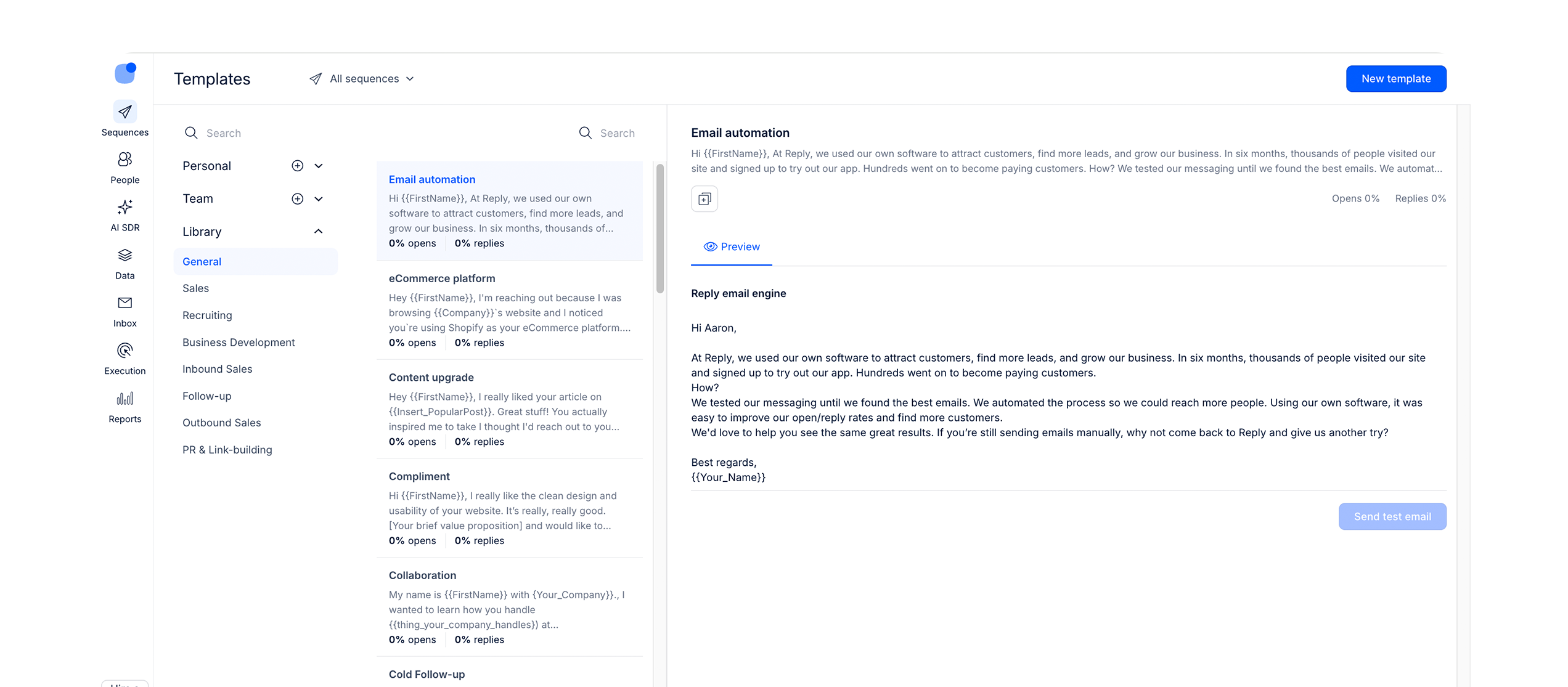
Task: Click the paper plane icon beside All sequences
Action: tap(316, 79)
